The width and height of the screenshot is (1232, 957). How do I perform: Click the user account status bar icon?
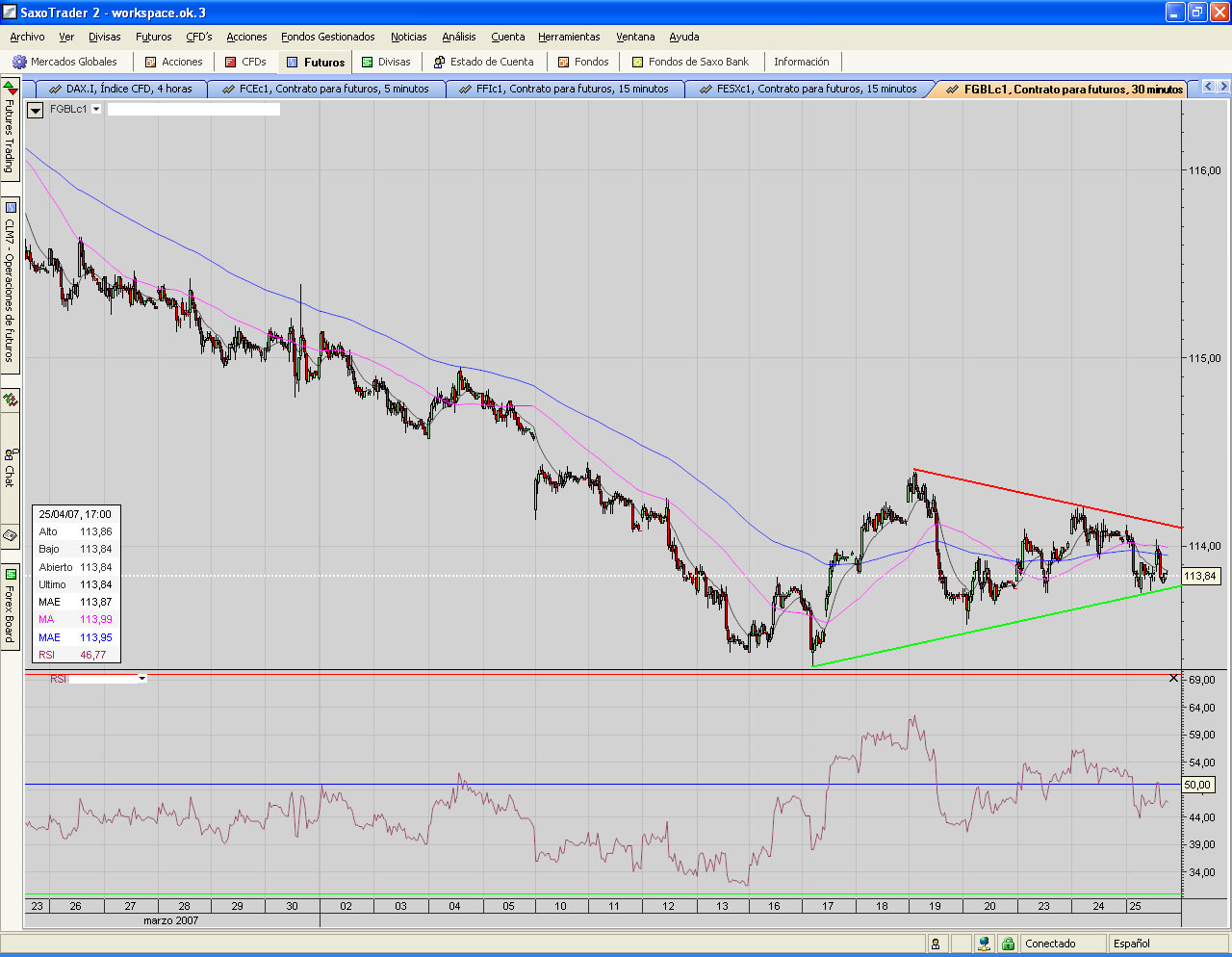click(x=935, y=944)
